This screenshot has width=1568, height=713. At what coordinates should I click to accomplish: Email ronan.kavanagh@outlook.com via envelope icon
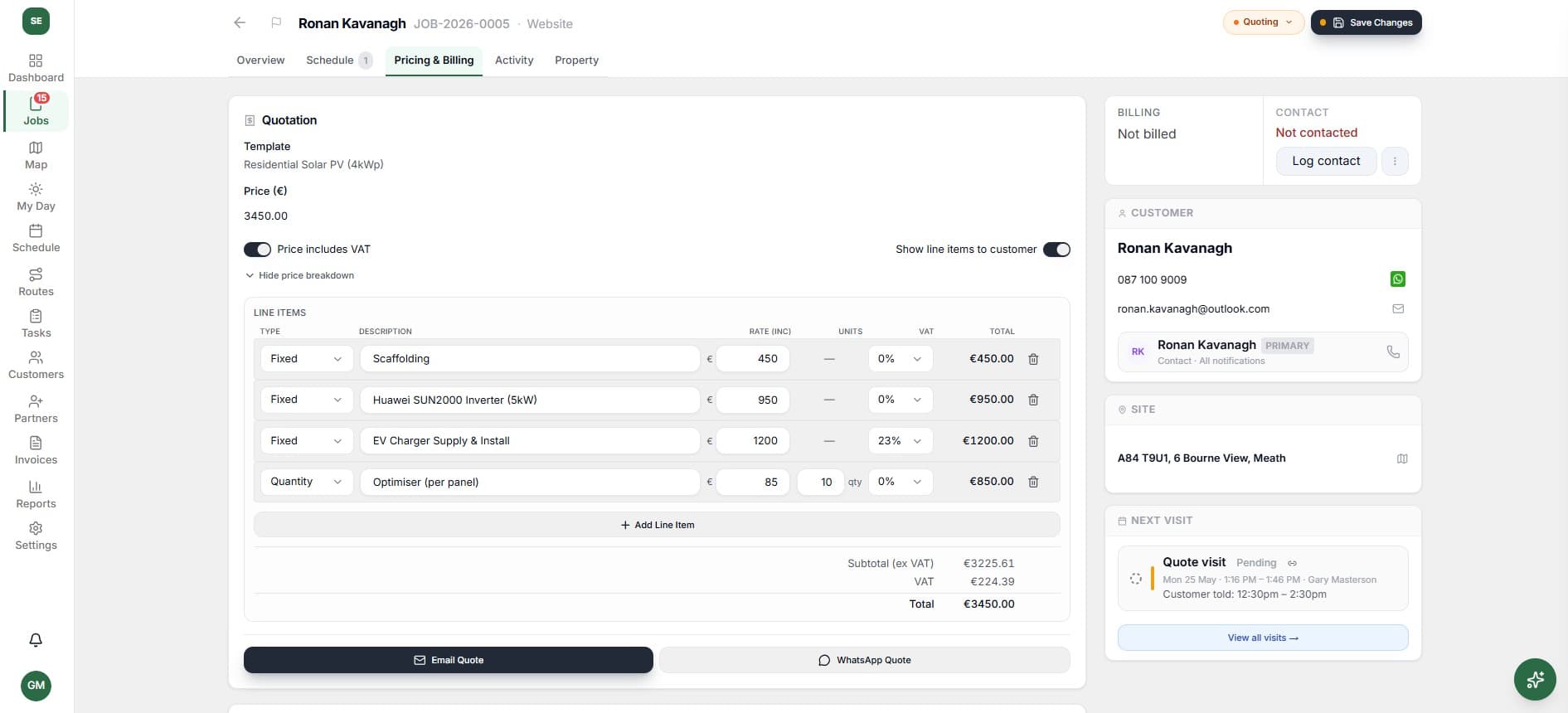(1398, 308)
